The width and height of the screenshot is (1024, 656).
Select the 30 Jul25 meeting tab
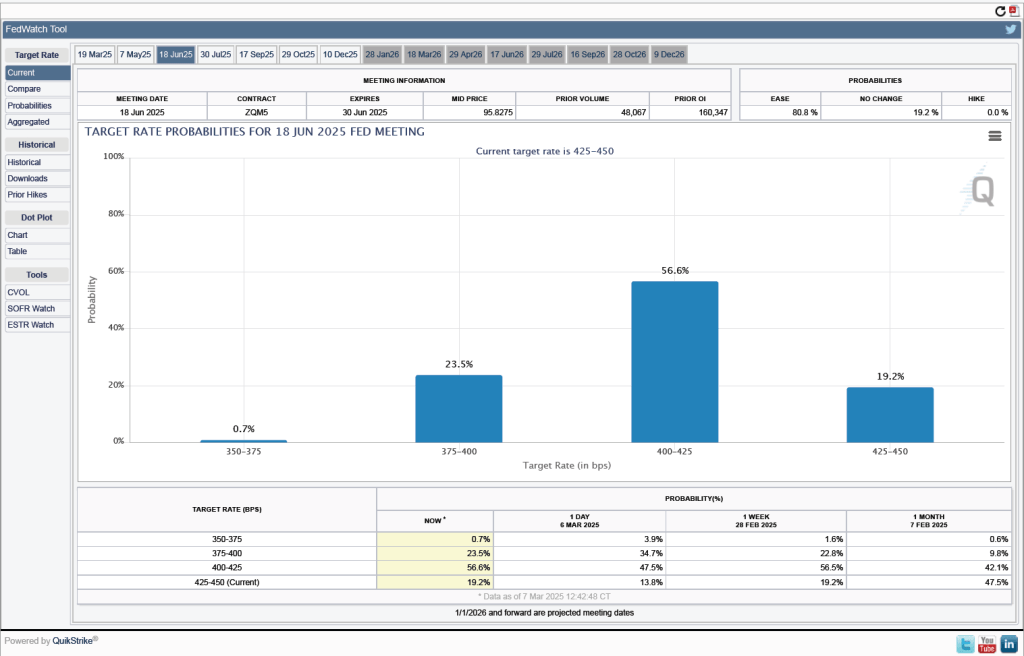click(215, 54)
